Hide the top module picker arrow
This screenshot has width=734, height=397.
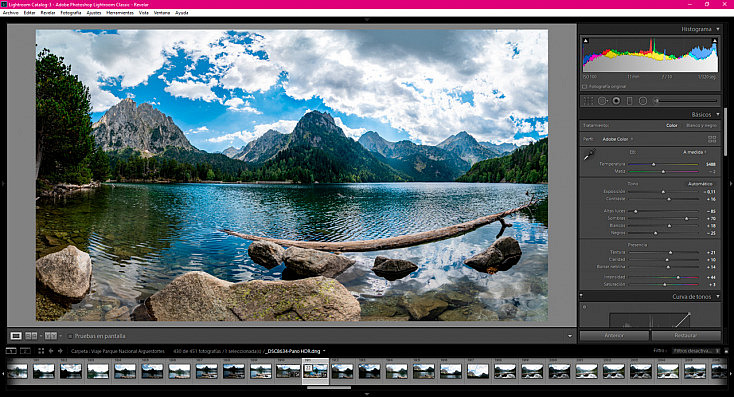[x=367, y=20]
